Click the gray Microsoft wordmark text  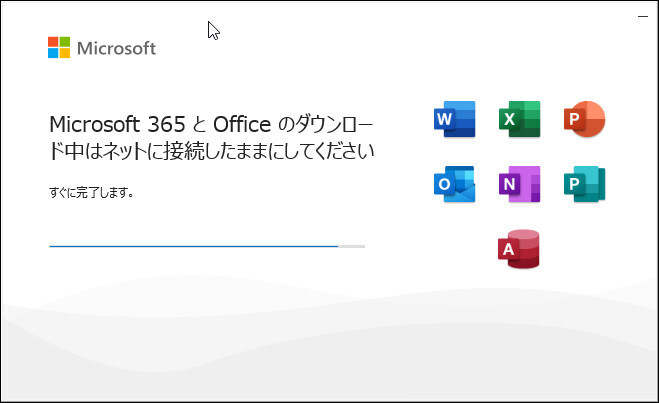pyautogui.click(x=116, y=48)
